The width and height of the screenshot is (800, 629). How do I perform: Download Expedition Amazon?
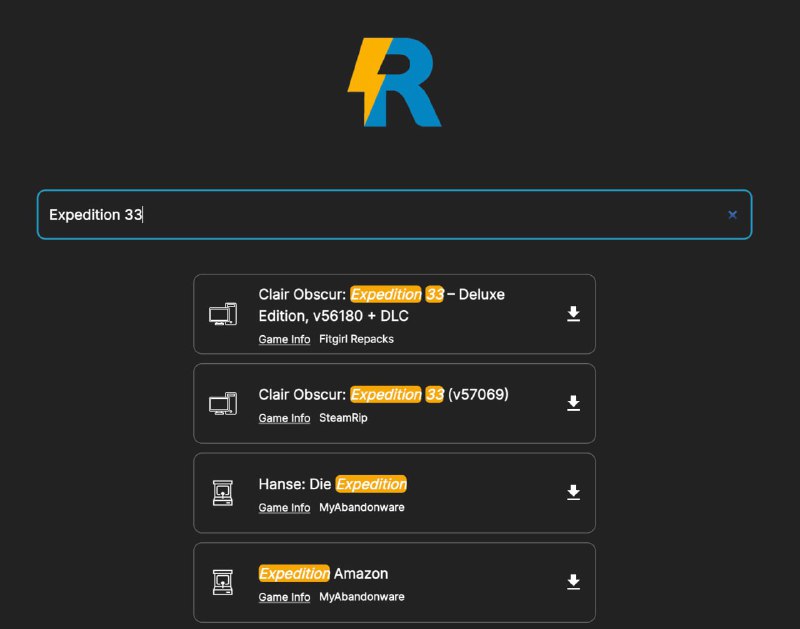[x=573, y=581]
